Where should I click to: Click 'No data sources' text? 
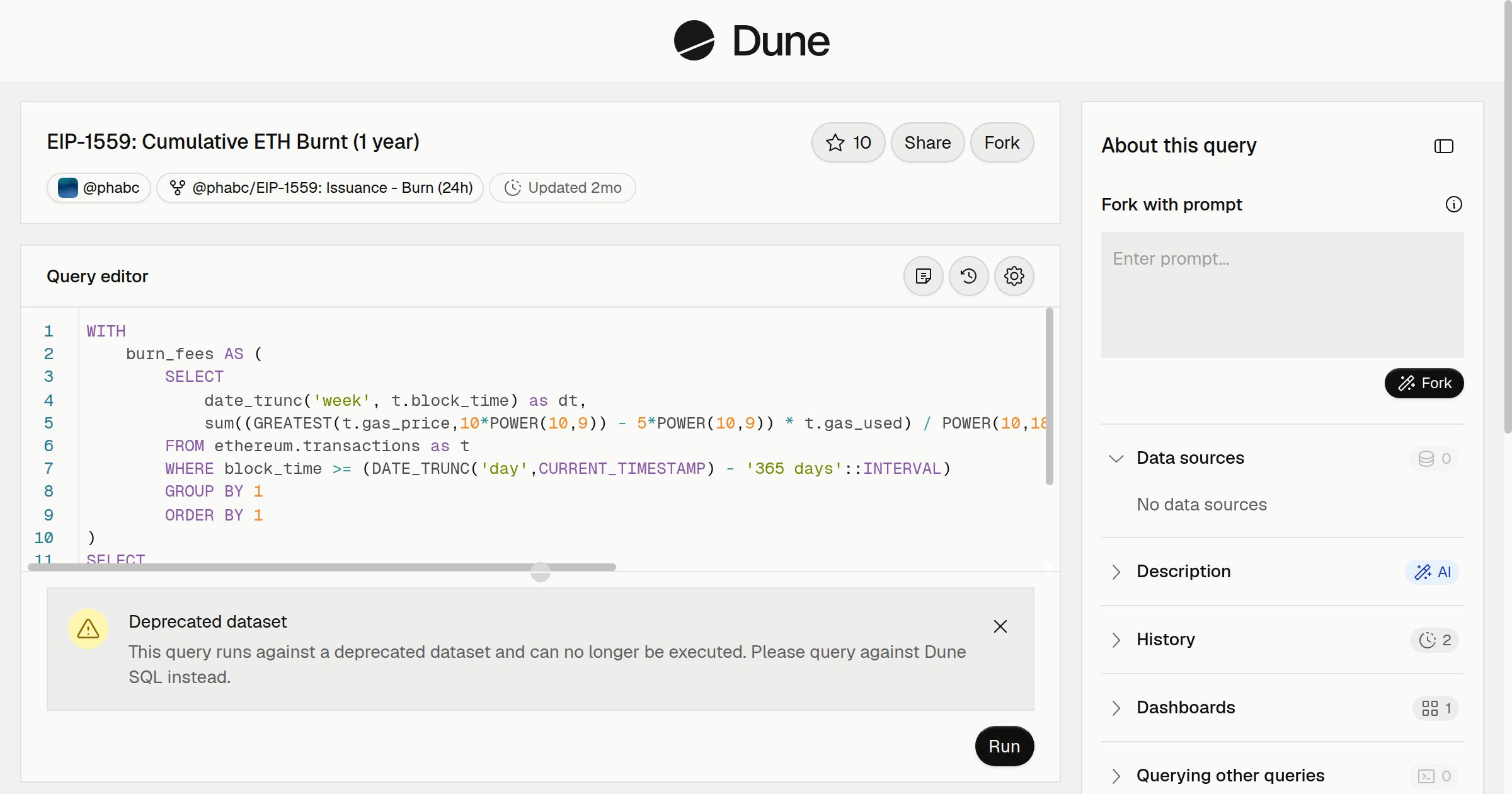[x=1201, y=504]
